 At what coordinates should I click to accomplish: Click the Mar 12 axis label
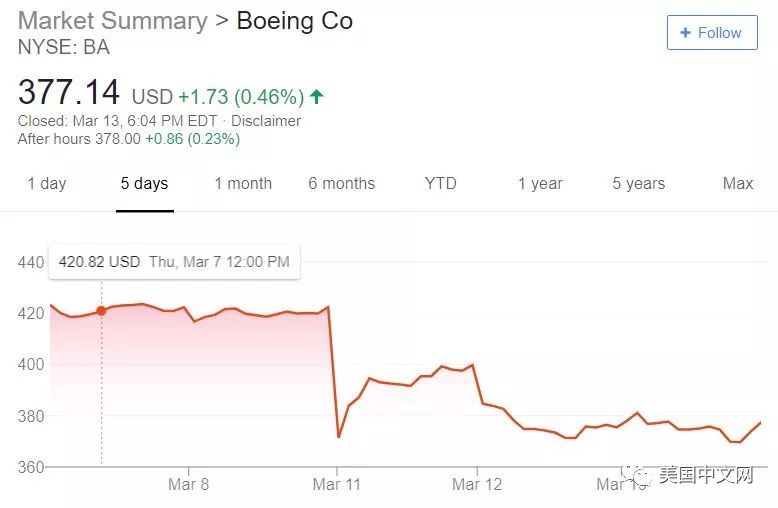[x=477, y=485]
